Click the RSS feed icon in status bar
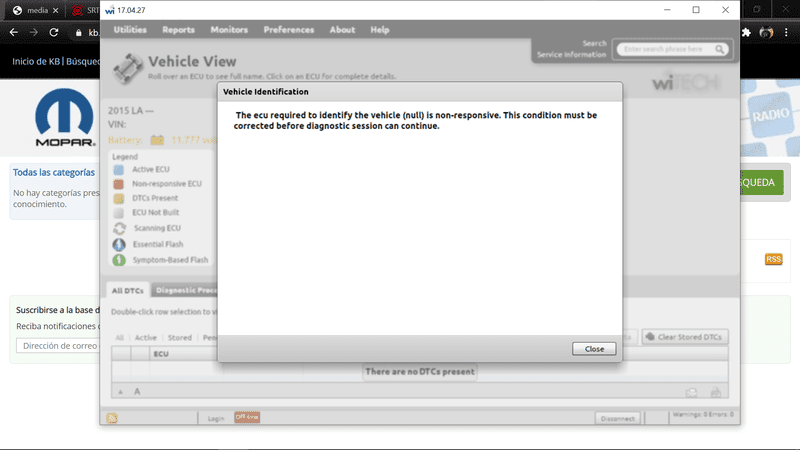 tap(112, 418)
